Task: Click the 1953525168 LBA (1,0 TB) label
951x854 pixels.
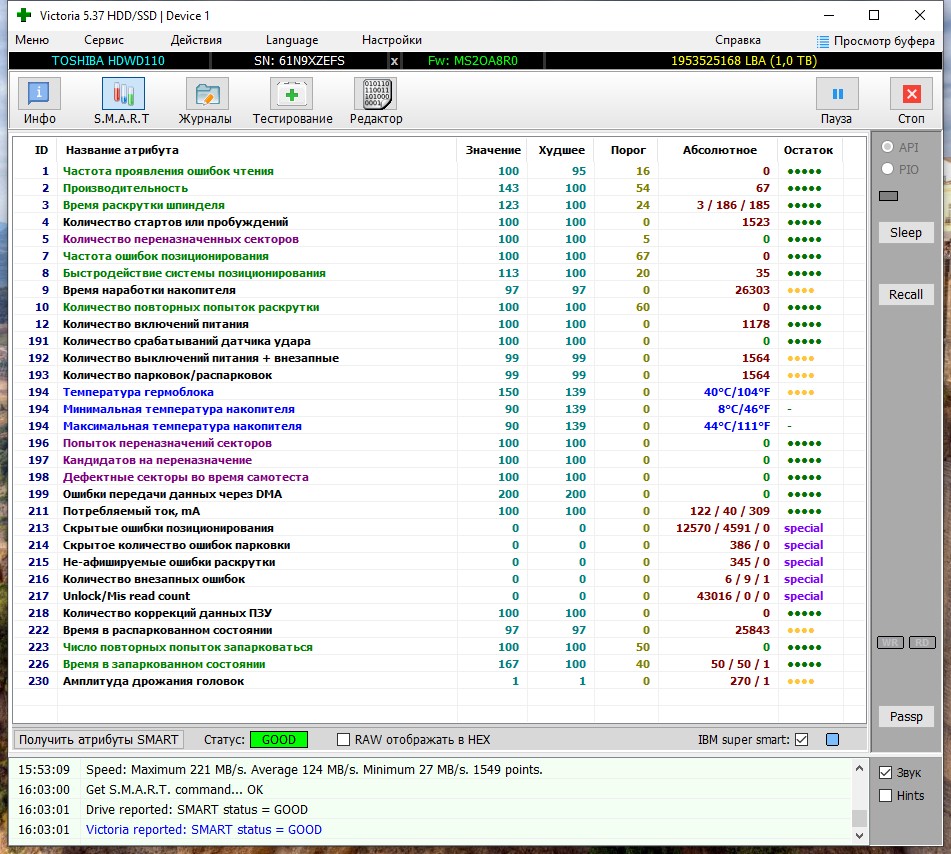Action: (x=744, y=61)
